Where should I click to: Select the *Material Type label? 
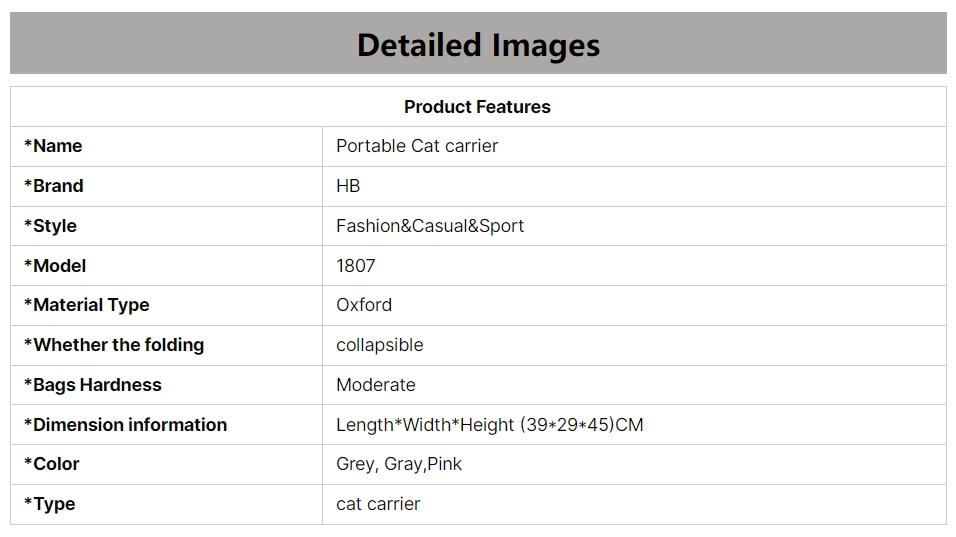[87, 305]
